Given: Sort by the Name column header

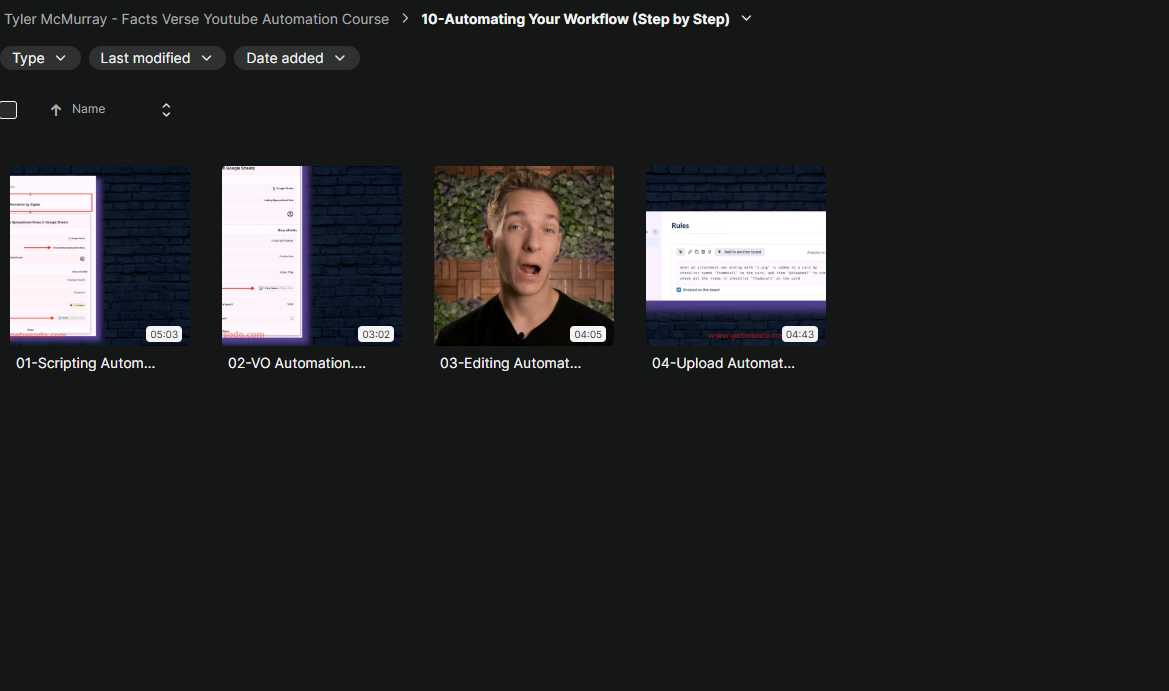Looking at the screenshot, I should (x=89, y=109).
